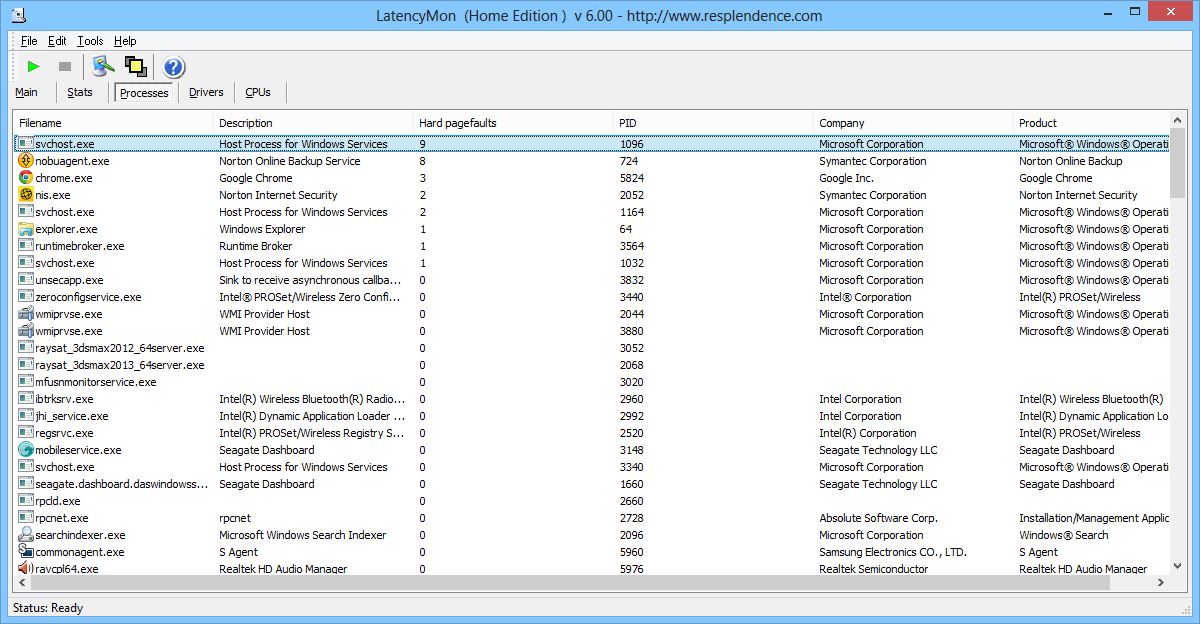Open the Edit menu
1200x624 pixels.
click(57, 41)
